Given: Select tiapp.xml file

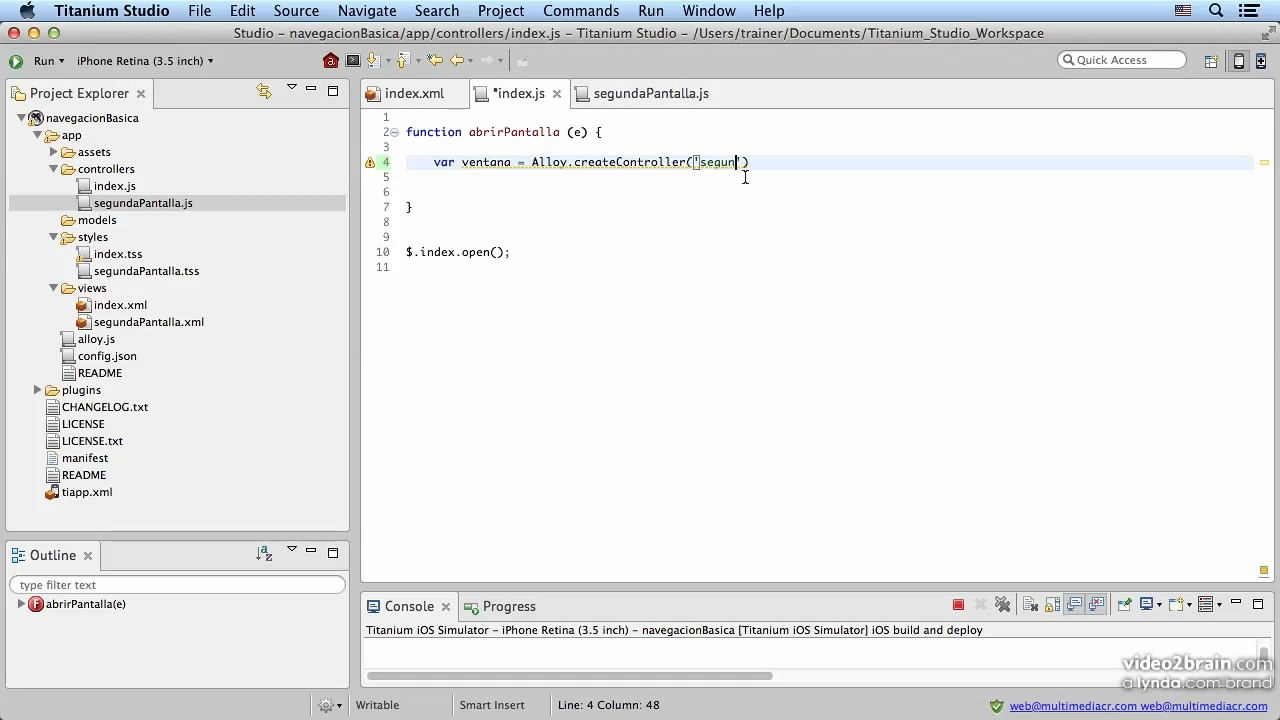Looking at the screenshot, I should point(87,492).
